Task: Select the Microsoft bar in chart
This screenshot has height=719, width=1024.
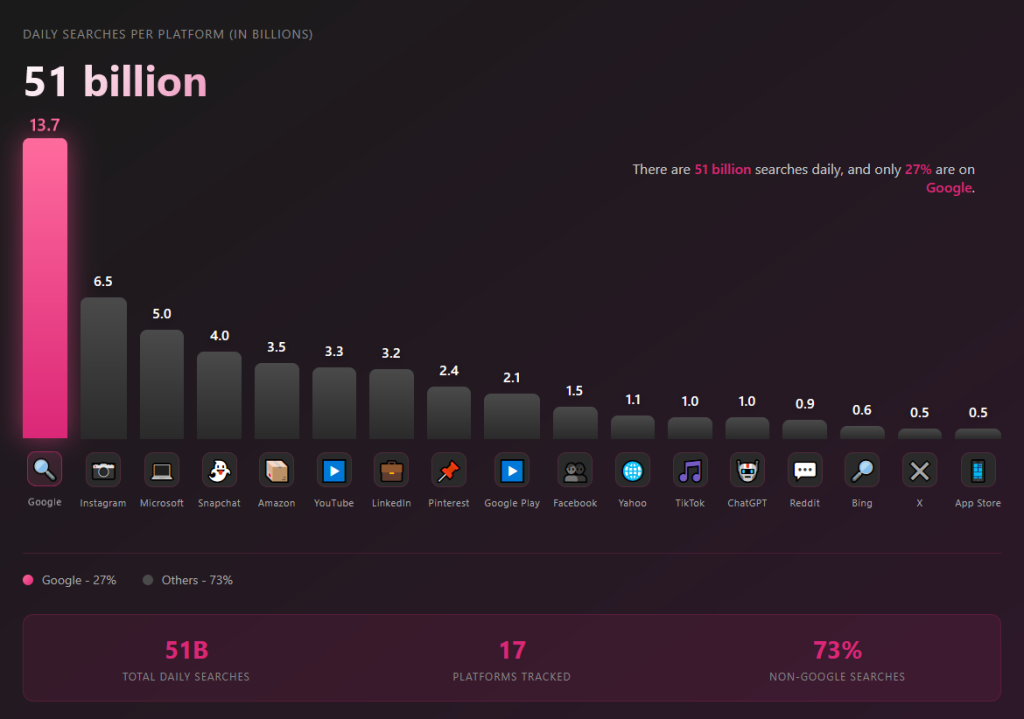Action: click(161, 384)
